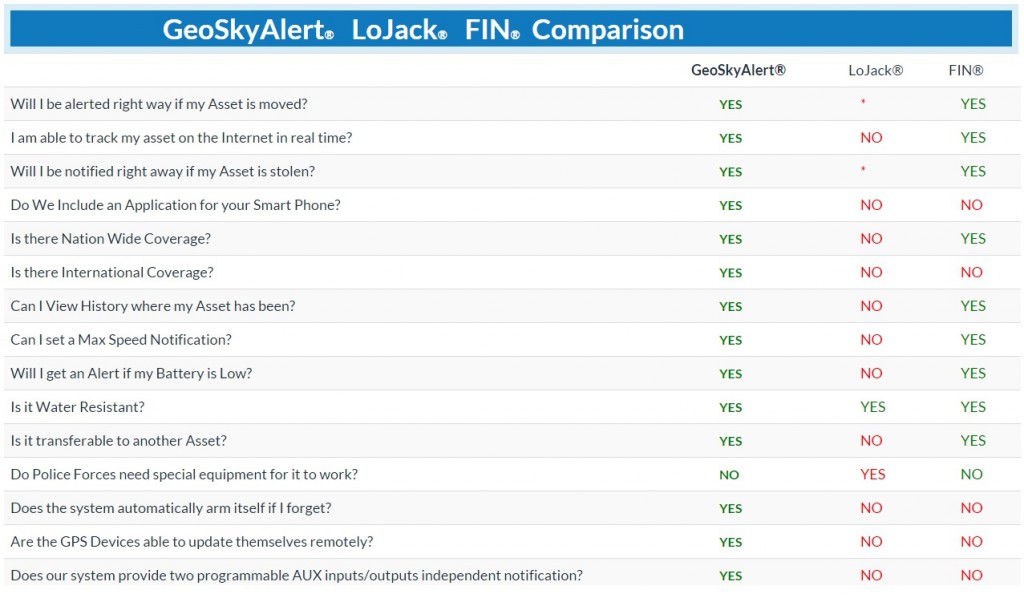Click the FIN column header
The height and width of the screenshot is (598, 1024).
pos(966,71)
